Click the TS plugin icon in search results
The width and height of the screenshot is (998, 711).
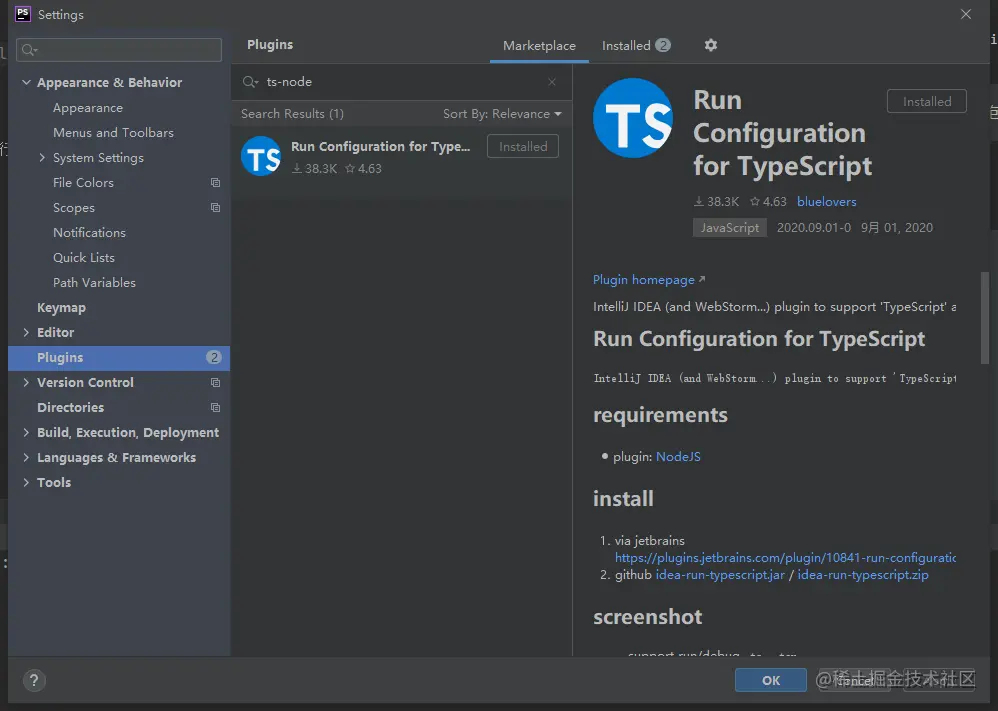261,157
